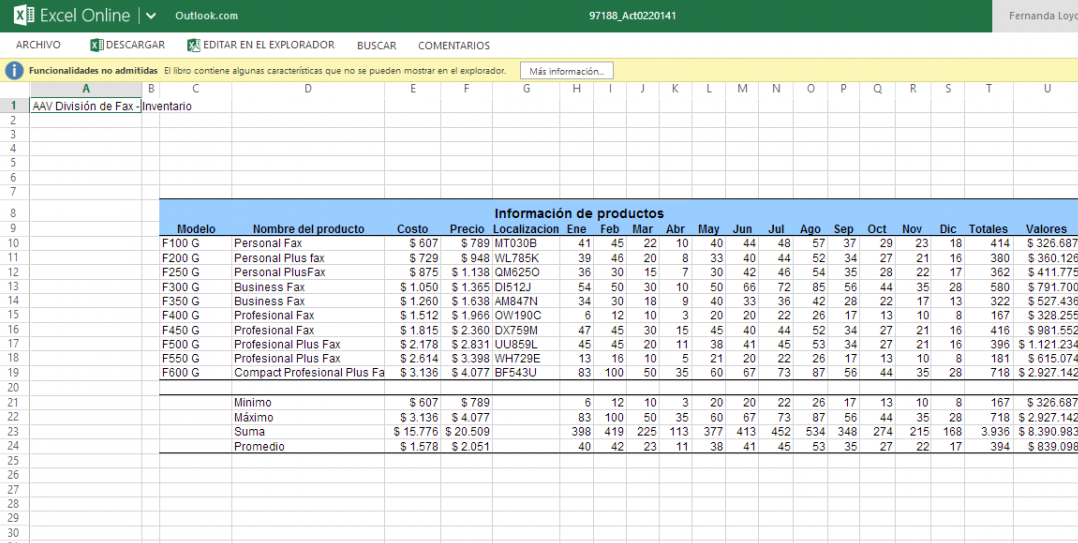The width and height of the screenshot is (1078, 543).
Task: Open the COMENTARIOS menu item
Action: [453, 45]
